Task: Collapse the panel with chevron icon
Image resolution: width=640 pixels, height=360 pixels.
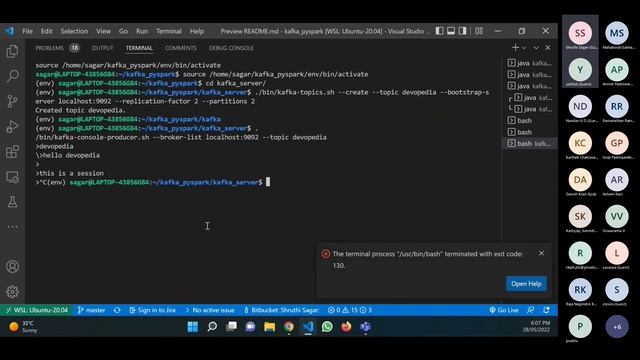Action: (536, 48)
